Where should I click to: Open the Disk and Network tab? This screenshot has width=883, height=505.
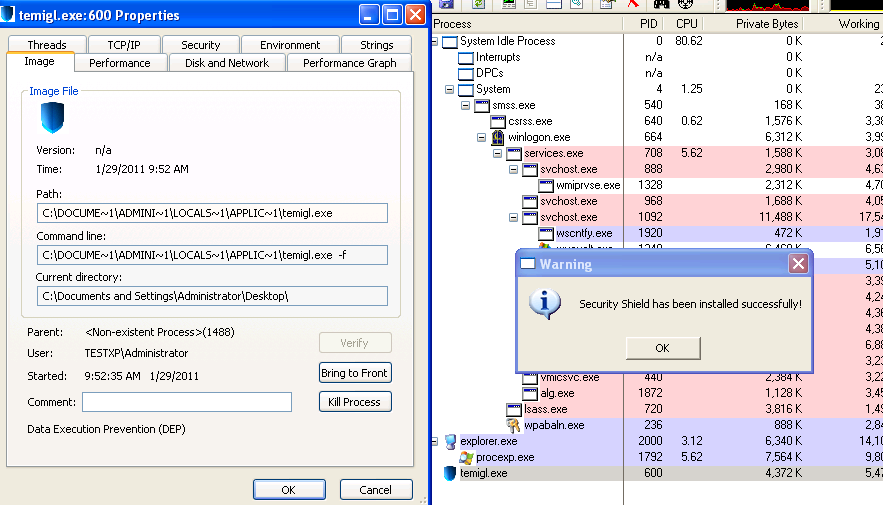227,62
